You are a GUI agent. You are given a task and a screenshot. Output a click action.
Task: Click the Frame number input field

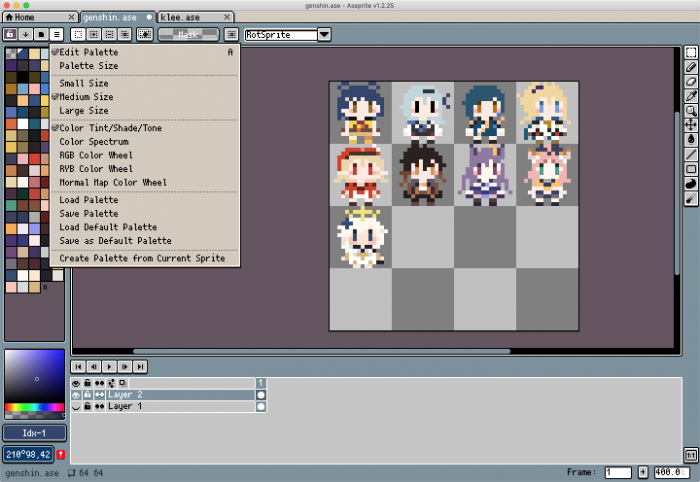pos(617,472)
